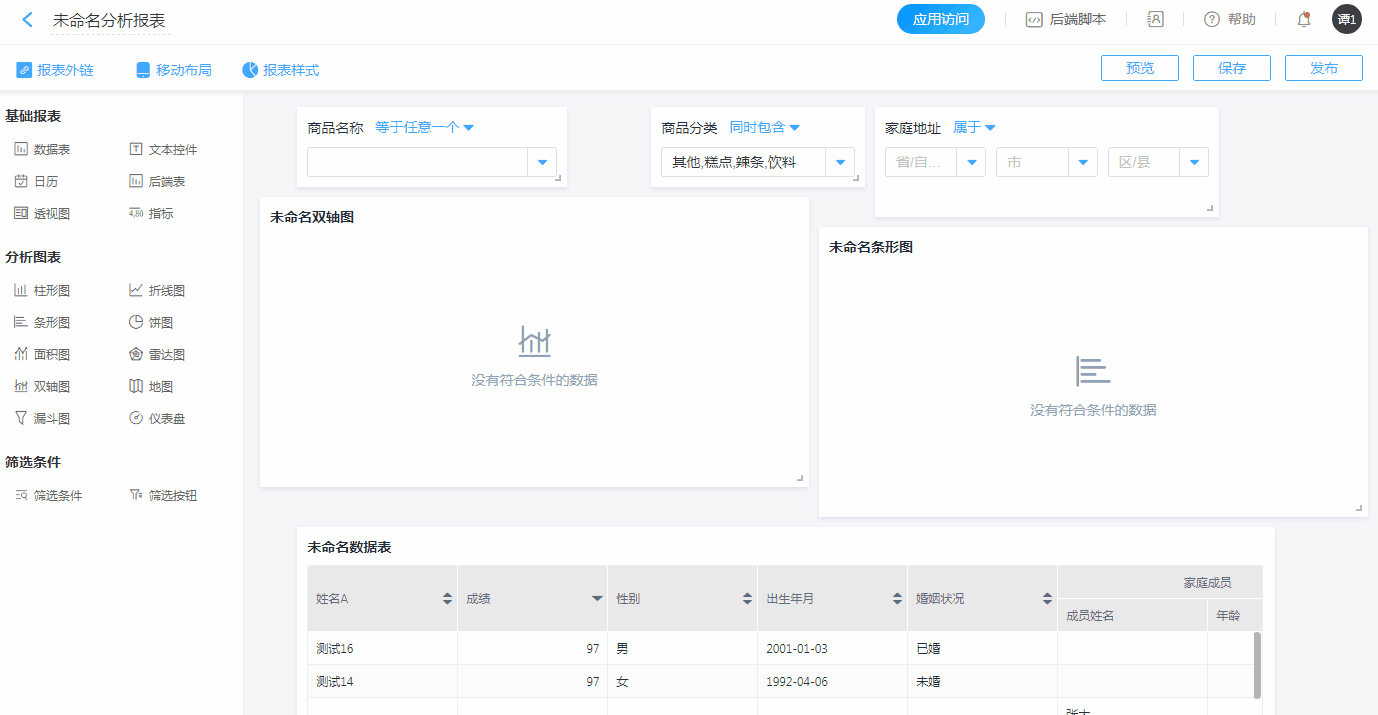Add a dashboard gauge (仪表盘) widget
This screenshot has width=1378, height=715.
click(x=157, y=419)
